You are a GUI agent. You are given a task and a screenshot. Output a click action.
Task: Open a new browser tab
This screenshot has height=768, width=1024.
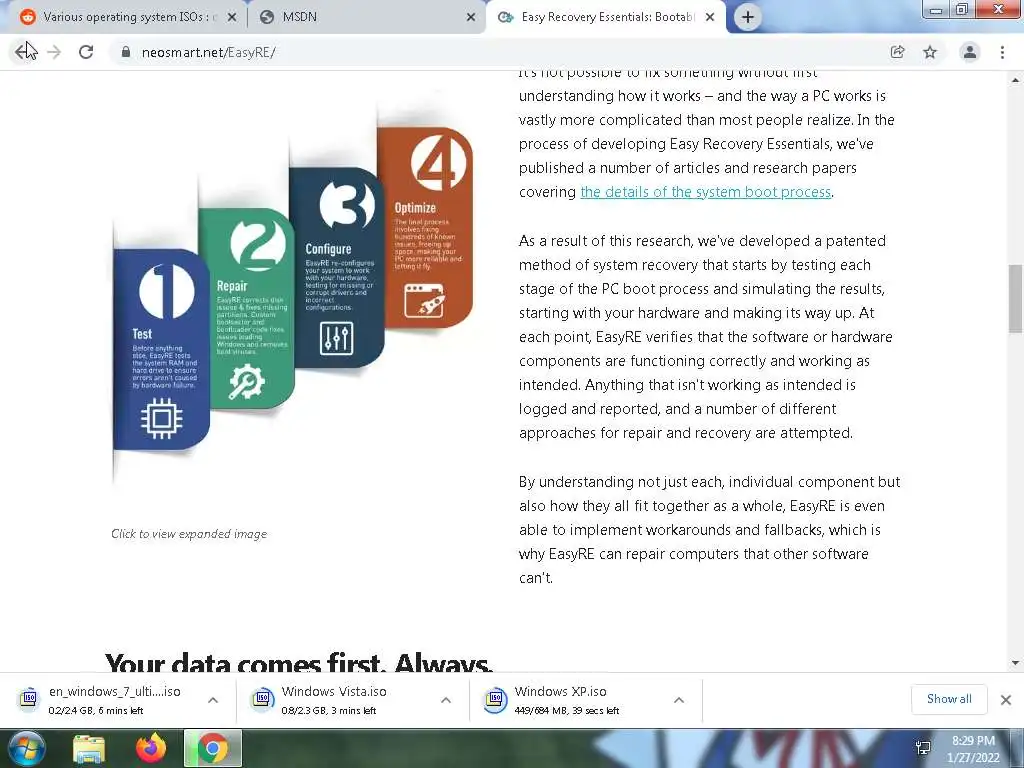(x=748, y=17)
